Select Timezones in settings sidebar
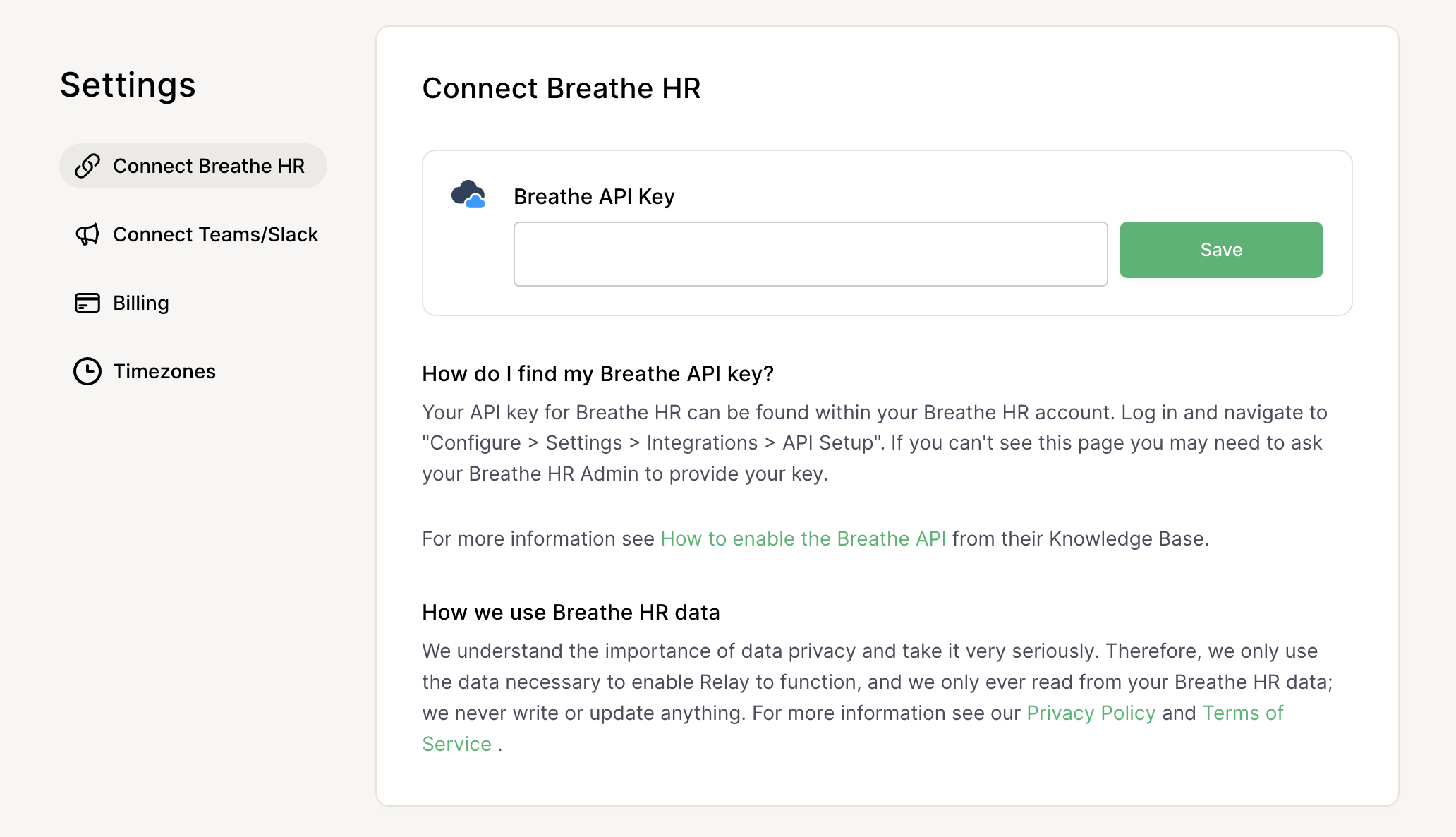Screen dimensions: 1456x837 [x=164, y=371]
